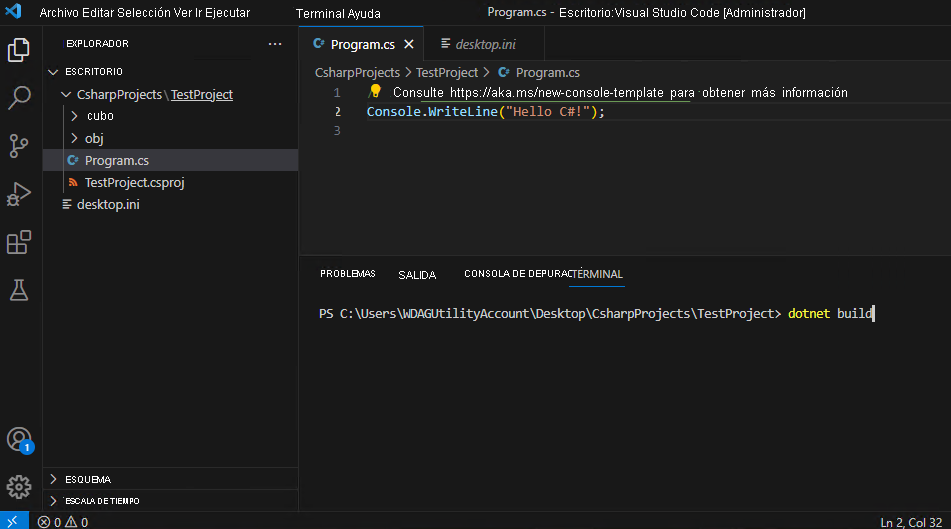Click the Console.WriteLine code line
The height and width of the screenshot is (529, 951).
(x=485, y=112)
